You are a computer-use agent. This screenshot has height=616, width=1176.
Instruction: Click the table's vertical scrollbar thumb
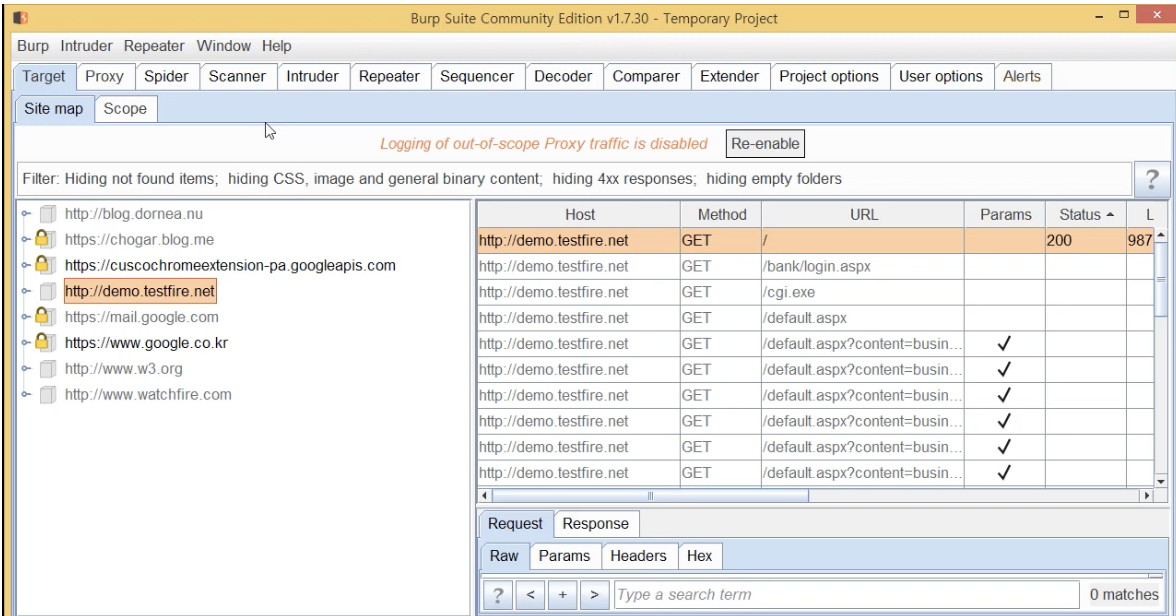point(1161,280)
